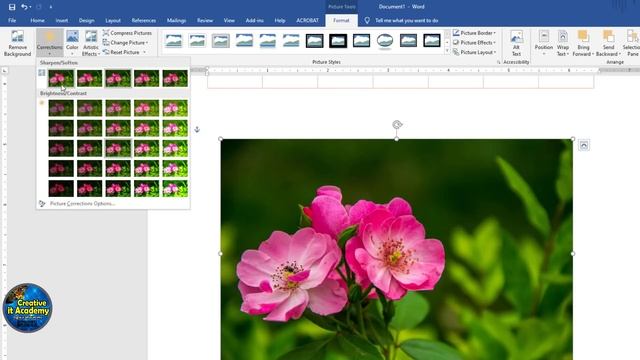640x360 pixels.
Task: Select the first picture style thumbnail
Action: tap(173, 41)
